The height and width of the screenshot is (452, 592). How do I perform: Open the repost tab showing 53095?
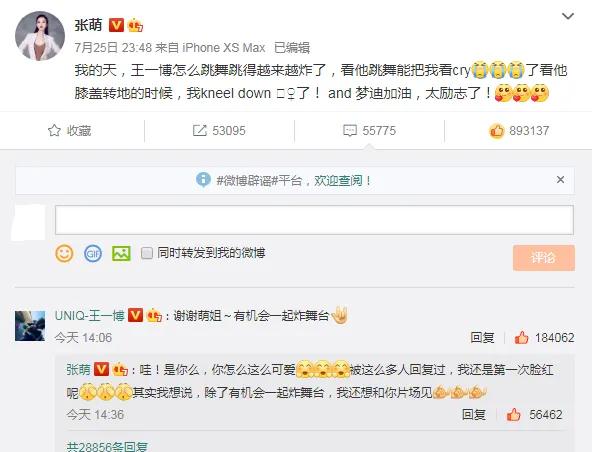coord(219,131)
